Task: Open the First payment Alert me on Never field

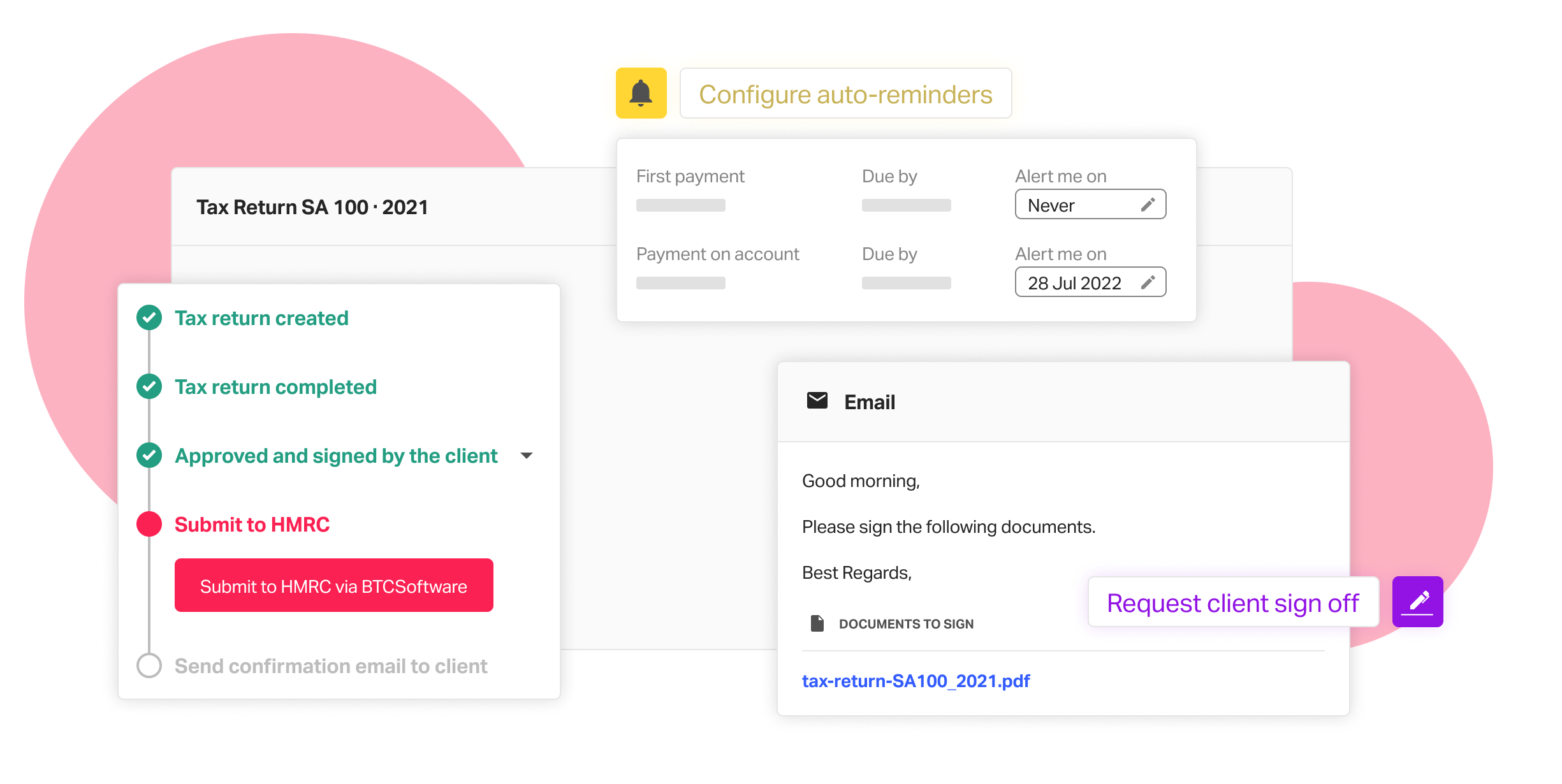Action: pyautogui.click(x=1090, y=205)
